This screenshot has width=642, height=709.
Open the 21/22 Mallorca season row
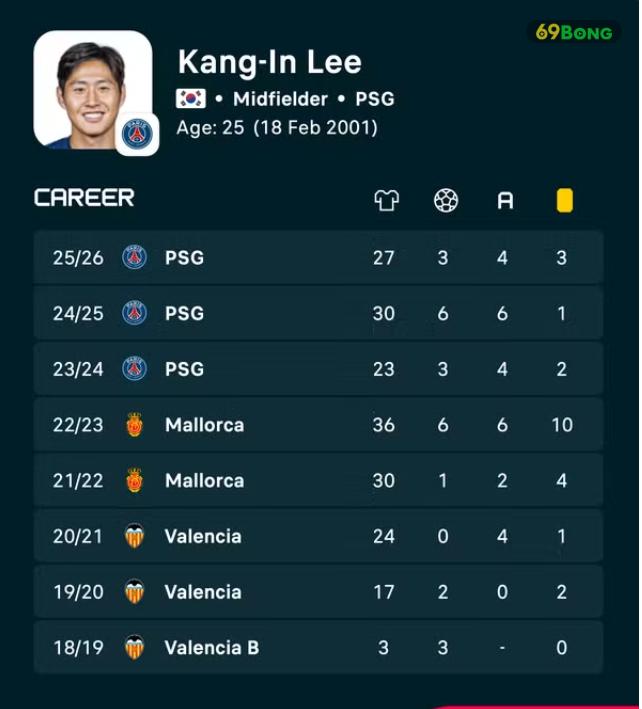318,480
